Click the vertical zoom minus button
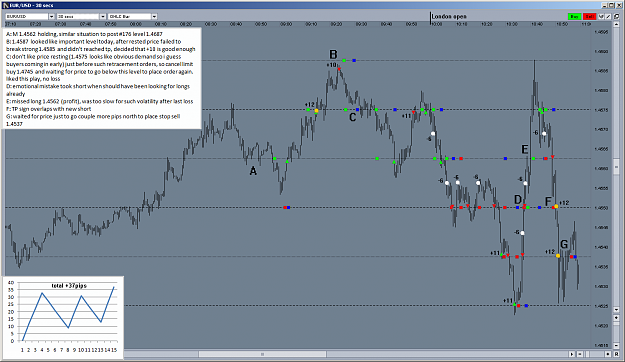Viewport: 625px width, 362px height. coord(616,346)
